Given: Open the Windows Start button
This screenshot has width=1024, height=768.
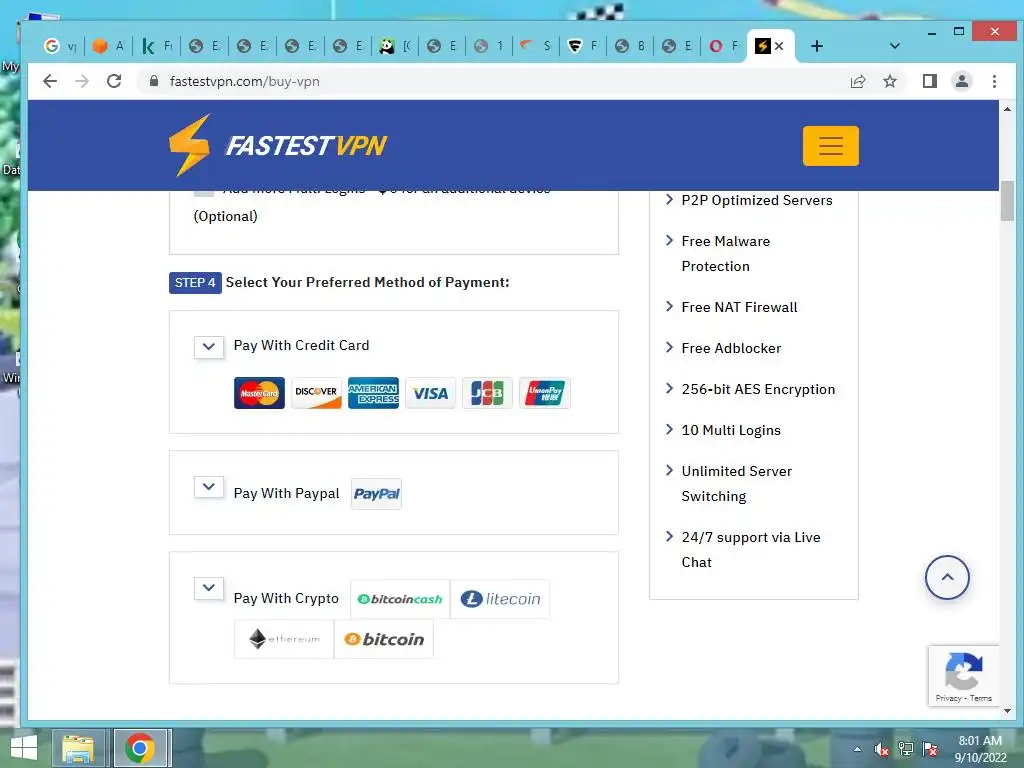Looking at the screenshot, I should click(24, 748).
